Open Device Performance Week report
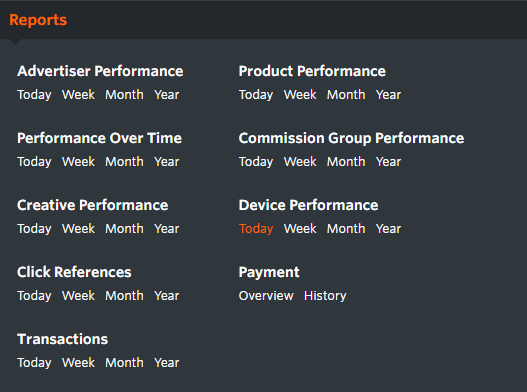The height and width of the screenshot is (392, 527). (x=300, y=229)
